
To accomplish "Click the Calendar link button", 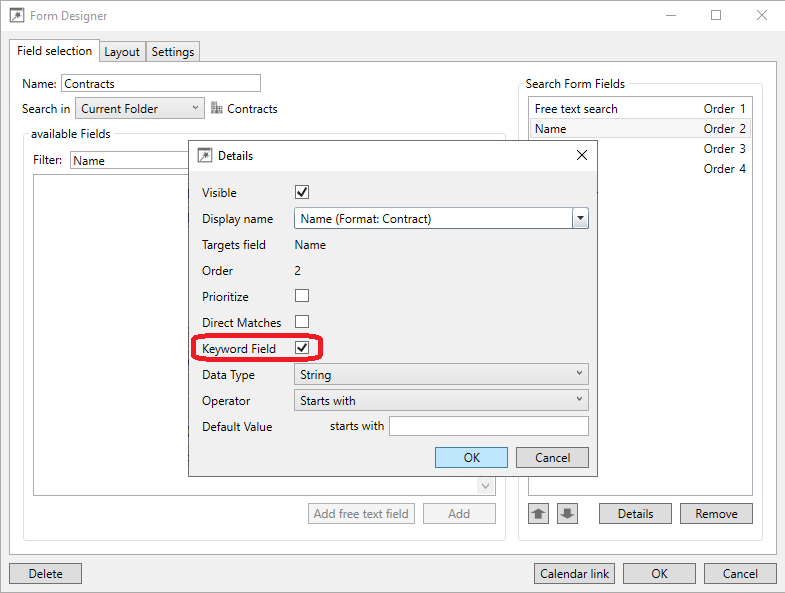I will 575,574.
